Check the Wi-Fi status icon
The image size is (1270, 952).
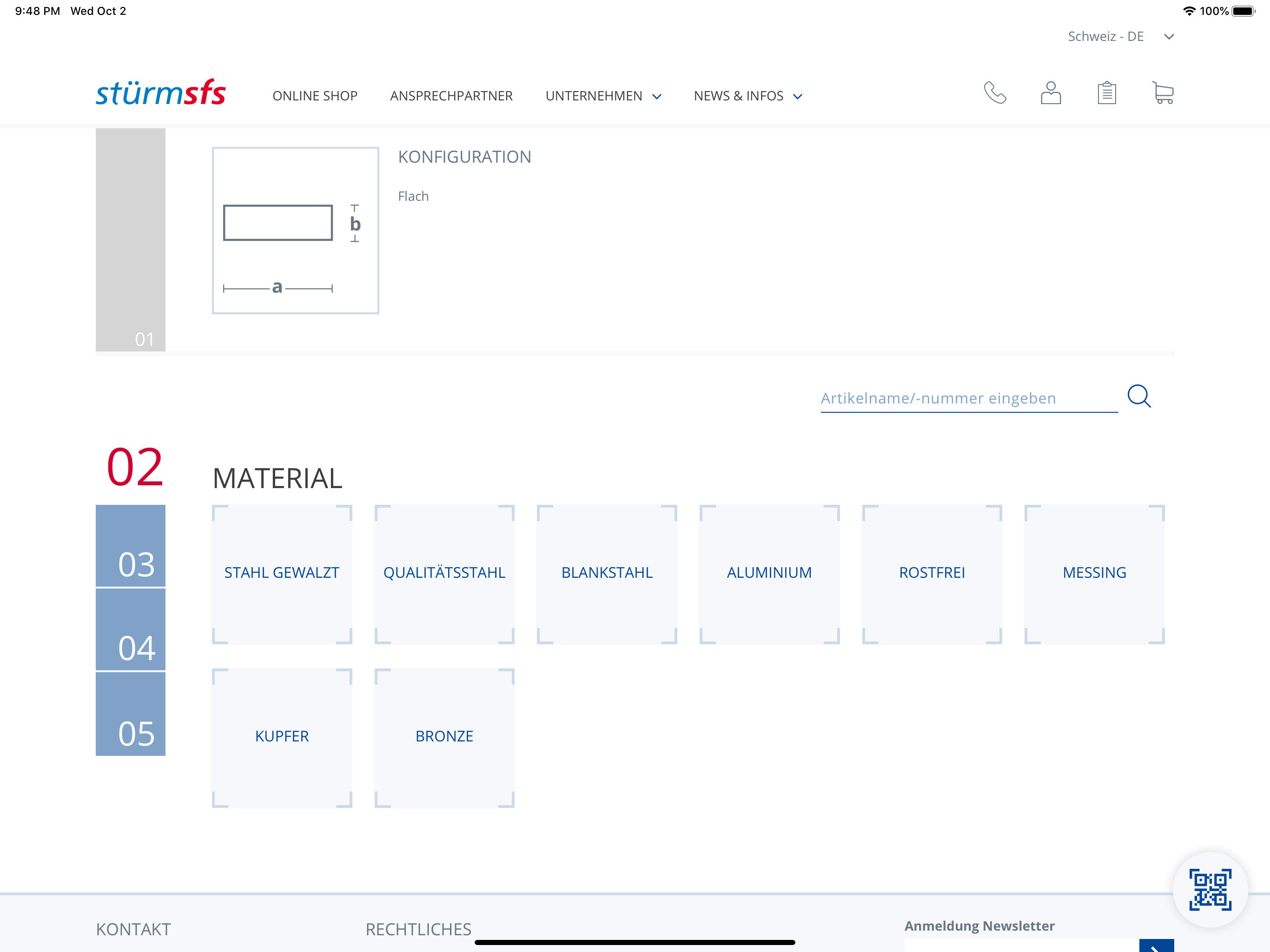pyautogui.click(x=1189, y=11)
